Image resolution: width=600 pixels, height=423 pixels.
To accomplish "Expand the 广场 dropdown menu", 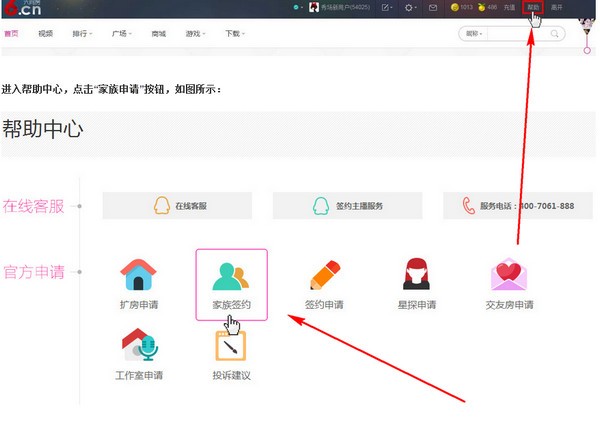I will pos(122,33).
